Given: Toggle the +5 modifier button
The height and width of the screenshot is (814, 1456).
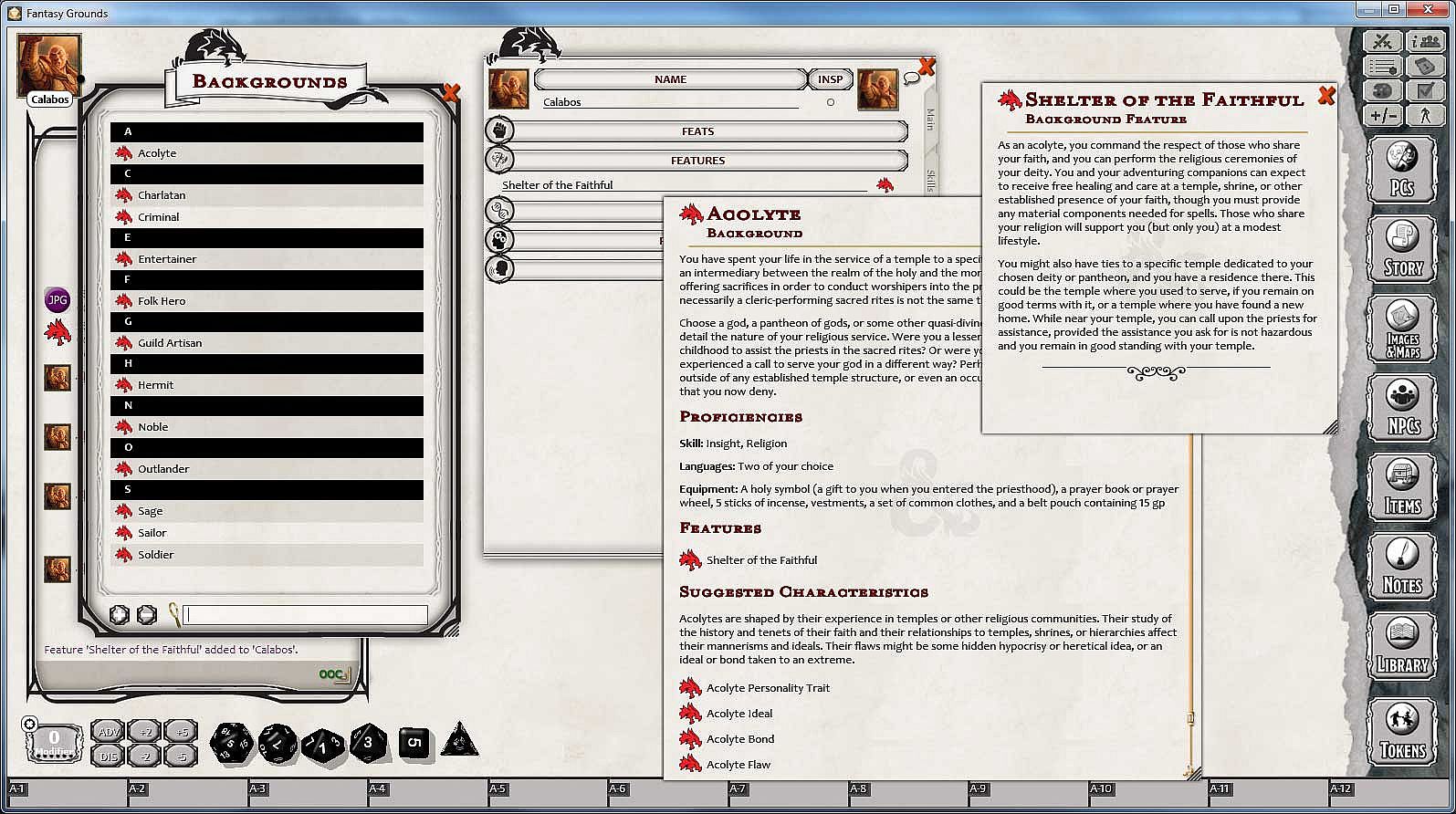Looking at the screenshot, I should coord(181,732).
